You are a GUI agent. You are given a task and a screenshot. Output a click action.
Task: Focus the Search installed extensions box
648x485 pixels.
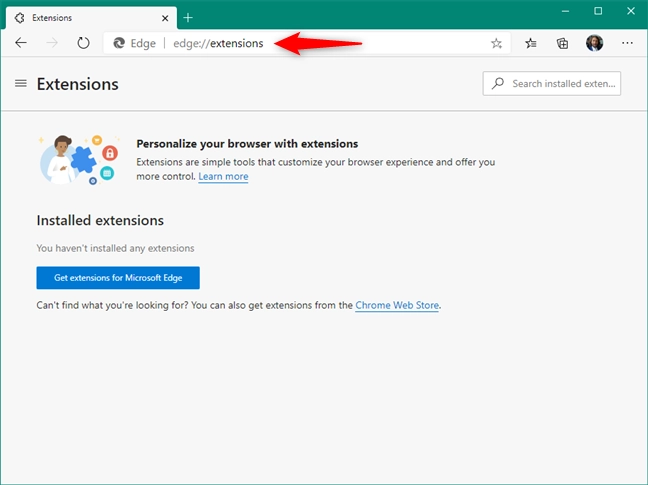tap(551, 83)
